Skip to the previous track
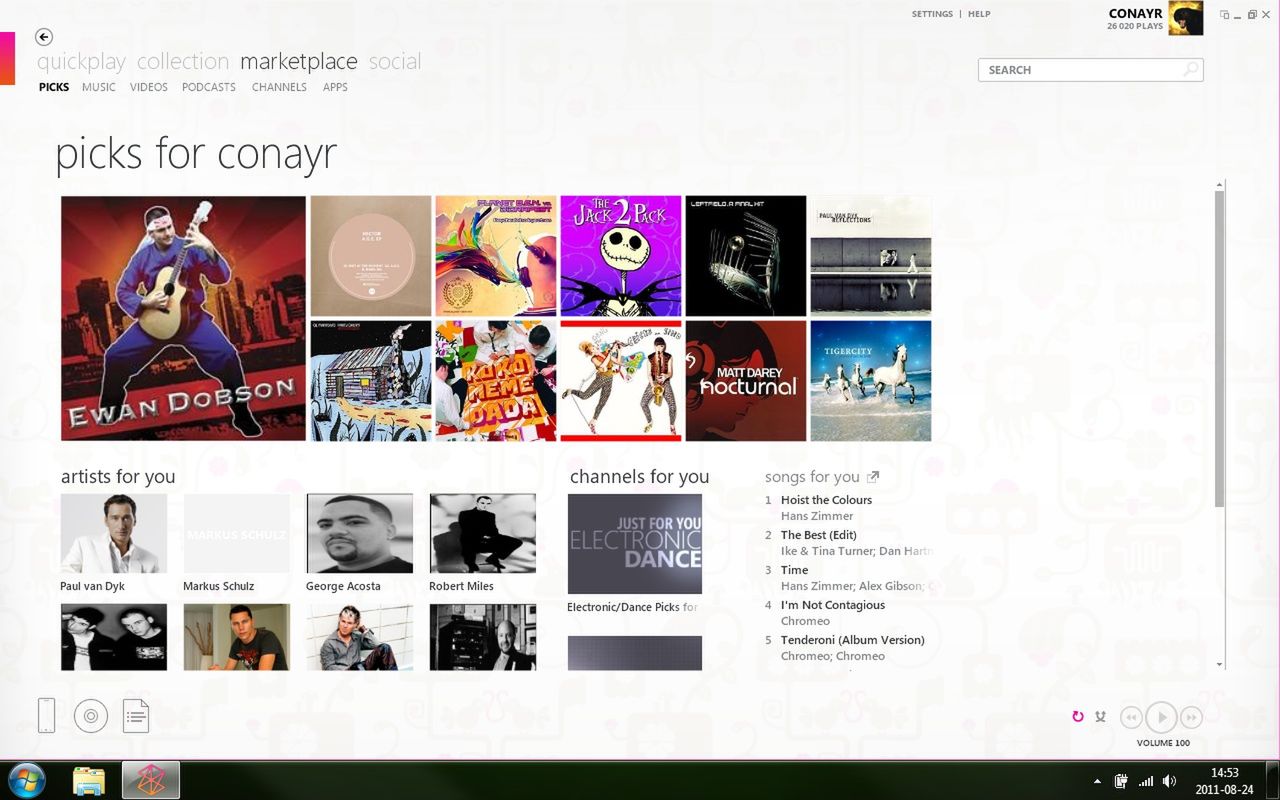 tap(1131, 717)
